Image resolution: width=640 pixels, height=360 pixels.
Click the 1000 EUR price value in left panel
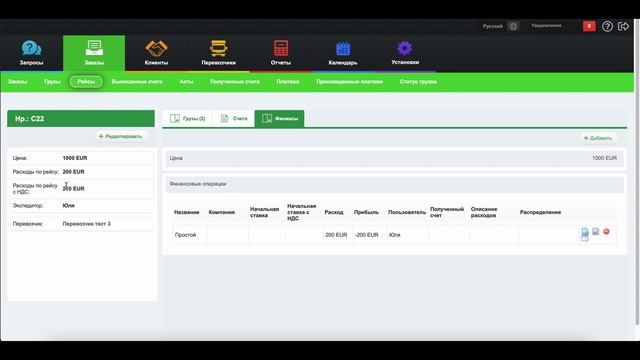pyautogui.click(x=75, y=158)
